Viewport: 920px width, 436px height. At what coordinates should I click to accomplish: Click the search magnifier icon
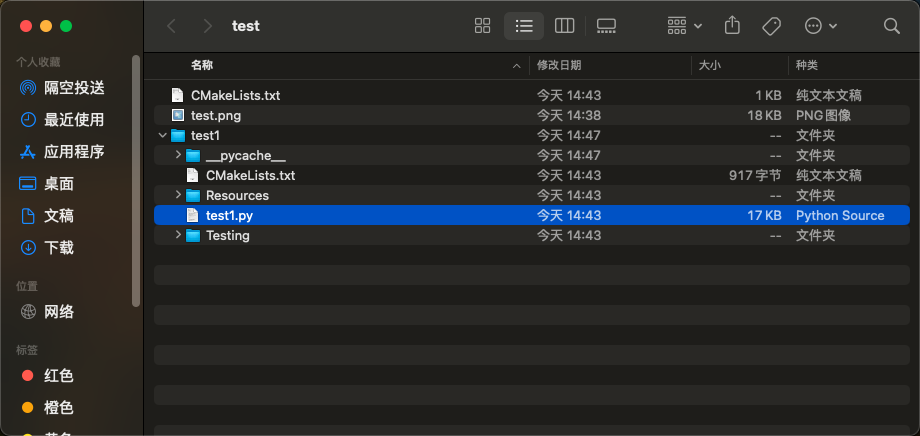pyautogui.click(x=892, y=26)
